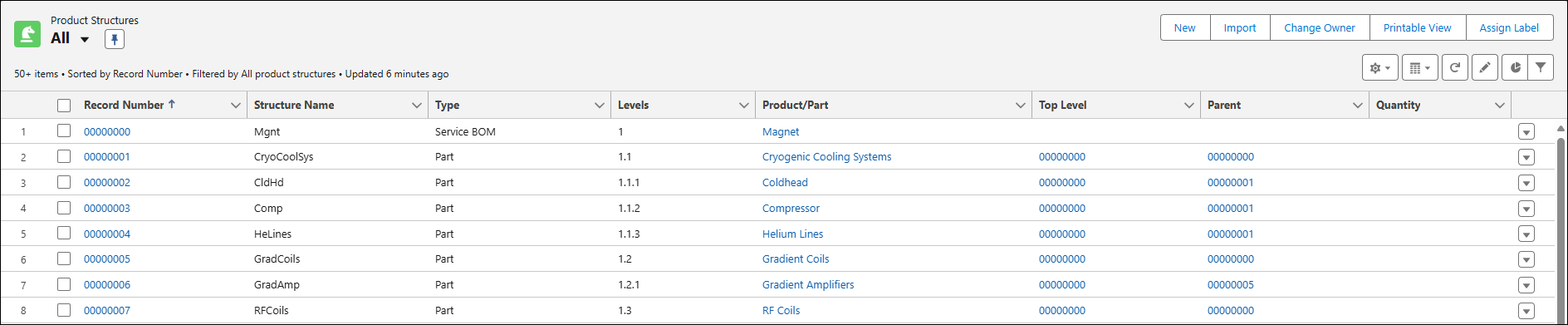This screenshot has width=1568, height=325.
Task: Open the All list view dropdown
Action: pos(85,39)
